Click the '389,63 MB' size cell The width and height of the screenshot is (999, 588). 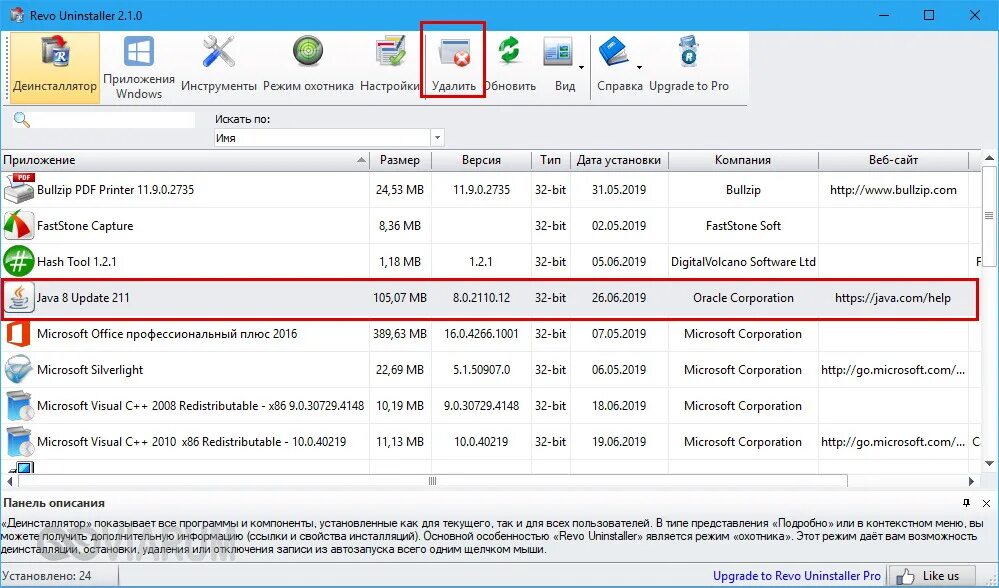pyautogui.click(x=400, y=334)
